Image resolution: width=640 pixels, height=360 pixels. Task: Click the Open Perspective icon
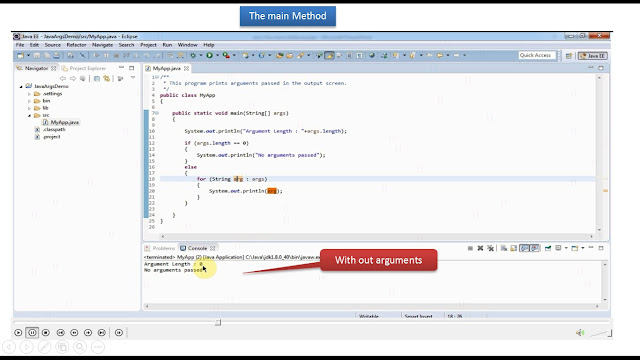(569, 56)
